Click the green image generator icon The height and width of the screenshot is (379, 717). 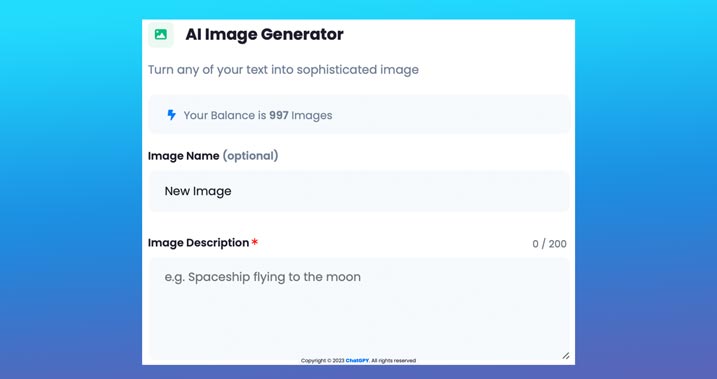tap(161, 35)
